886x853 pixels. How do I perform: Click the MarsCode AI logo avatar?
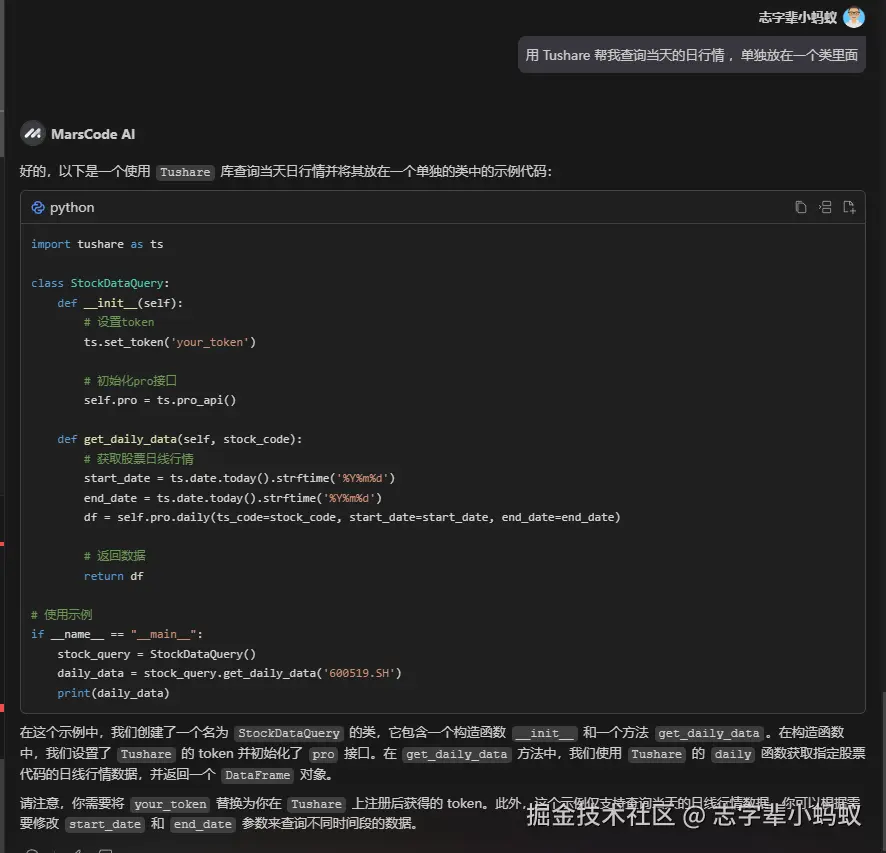coord(32,134)
